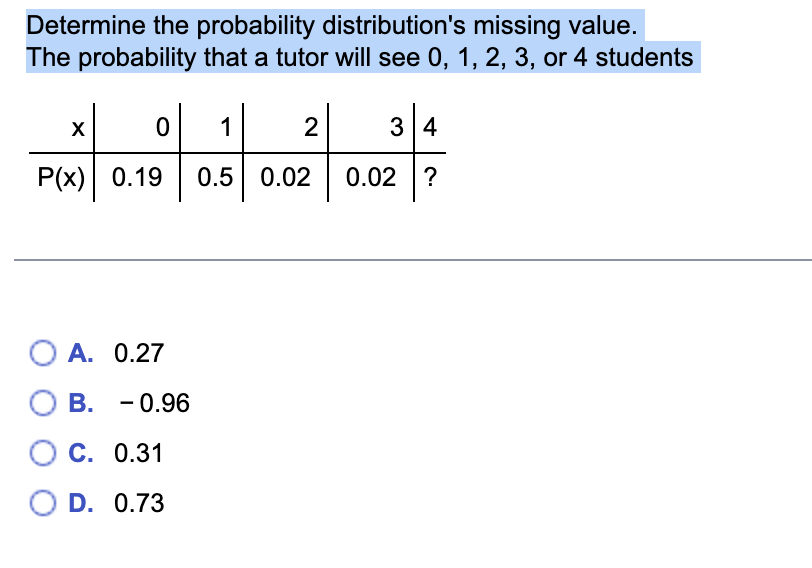Image resolution: width=812 pixels, height=568 pixels.
Task: Click the answer value 0.27
Action: (x=139, y=353)
